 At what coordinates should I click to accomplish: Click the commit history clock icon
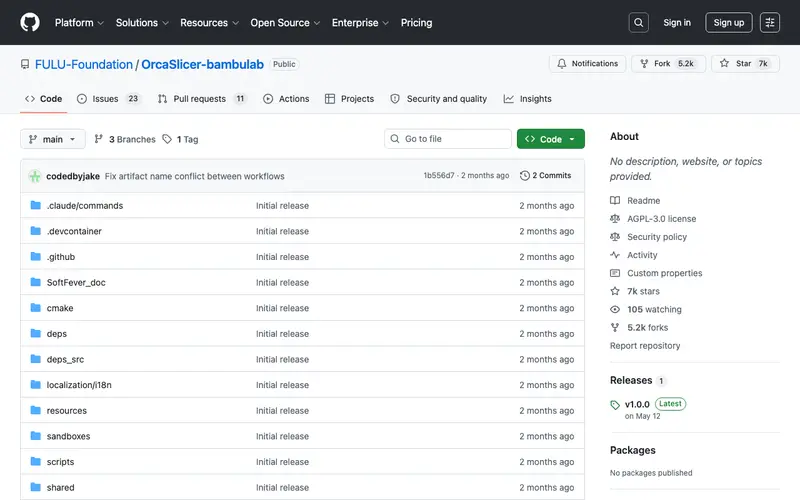click(x=524, y=176)
